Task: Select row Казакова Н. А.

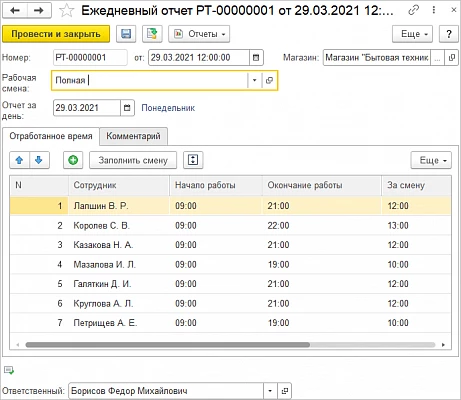Action: coord(231,245)
